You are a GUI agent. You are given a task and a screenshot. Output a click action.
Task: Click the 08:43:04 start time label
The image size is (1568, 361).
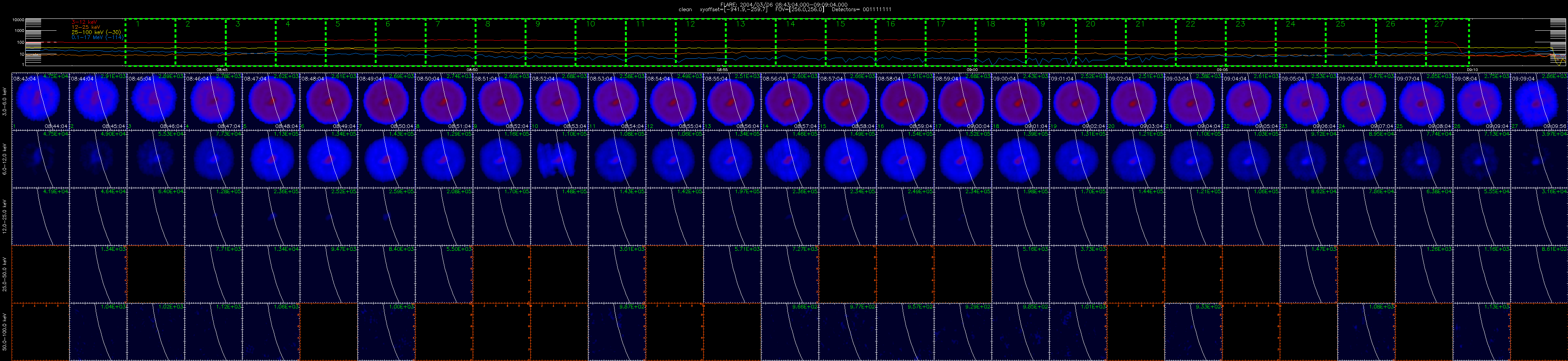coord(25,79)
